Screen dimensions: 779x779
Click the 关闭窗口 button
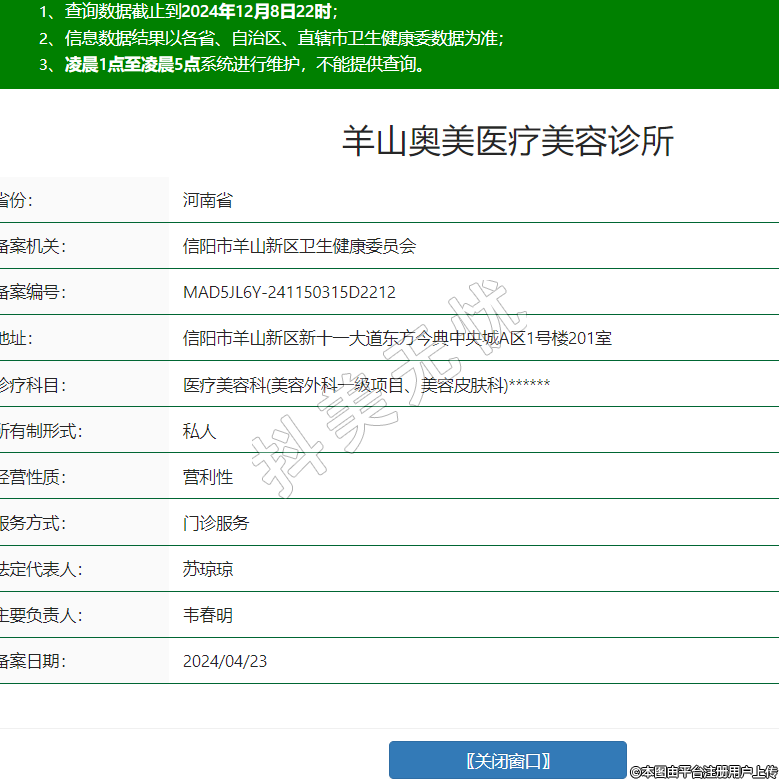(507, 760)
